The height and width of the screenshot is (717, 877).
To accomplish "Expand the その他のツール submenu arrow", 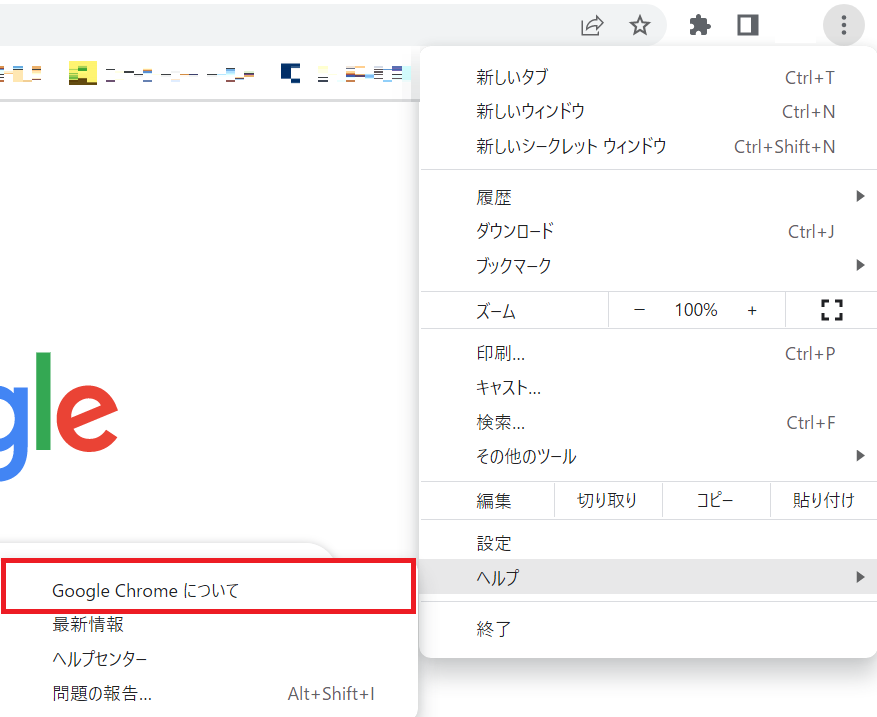I will pyautogui.click(x=860, y=456).
